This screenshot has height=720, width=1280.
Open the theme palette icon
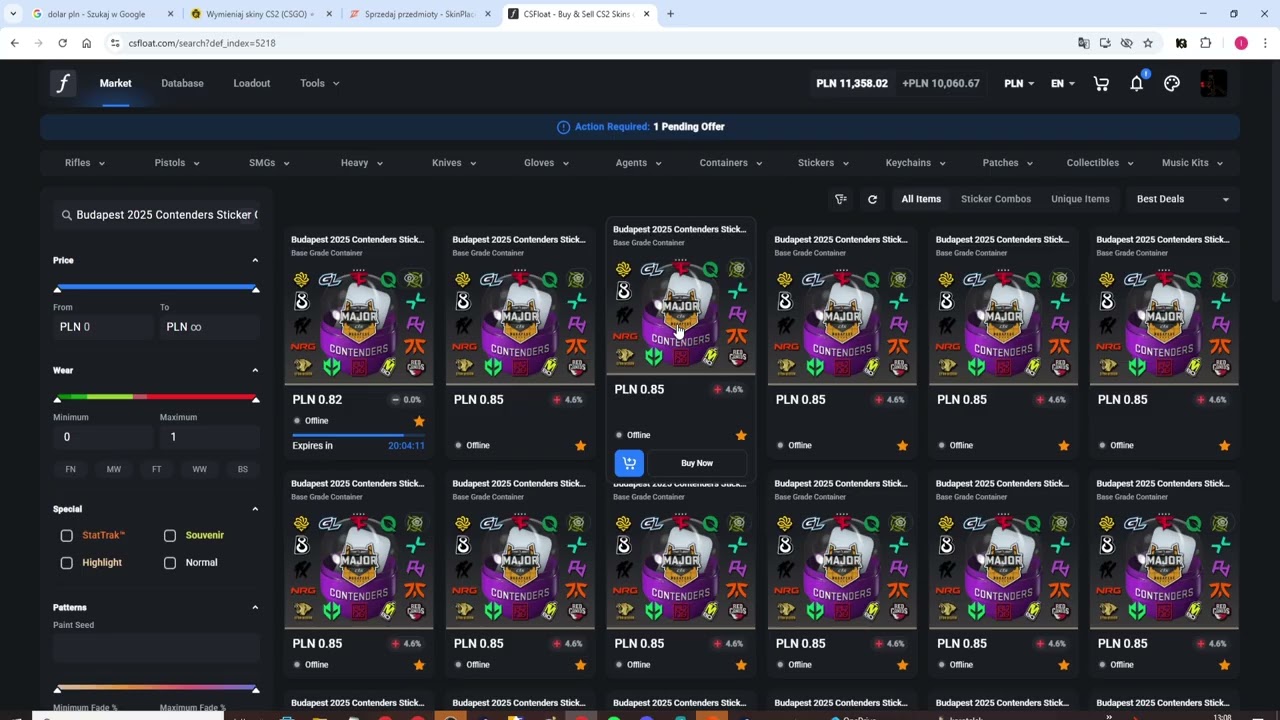[1172, 84]
